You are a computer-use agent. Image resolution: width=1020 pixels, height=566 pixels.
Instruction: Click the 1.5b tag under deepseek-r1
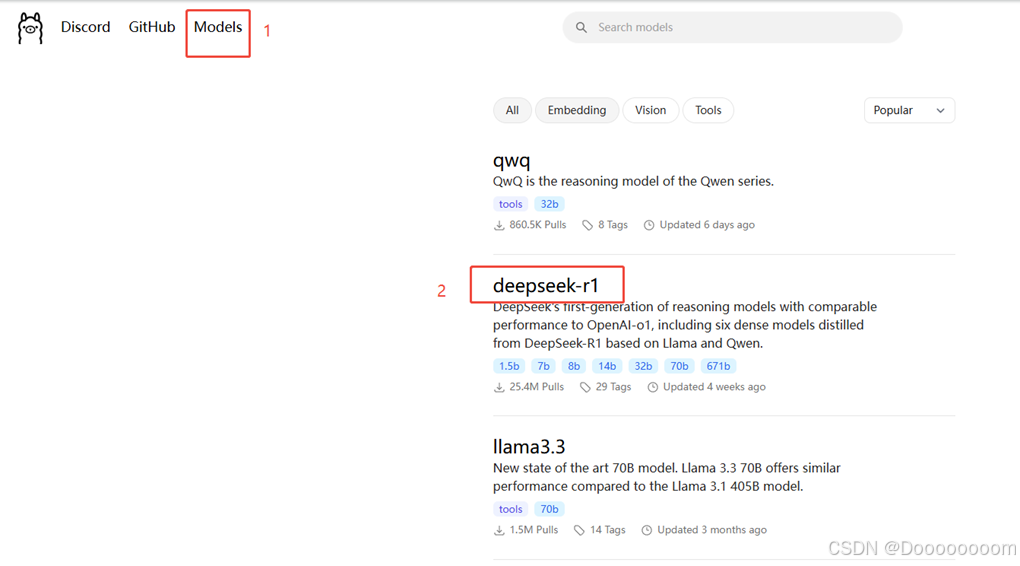click(509, 366)
